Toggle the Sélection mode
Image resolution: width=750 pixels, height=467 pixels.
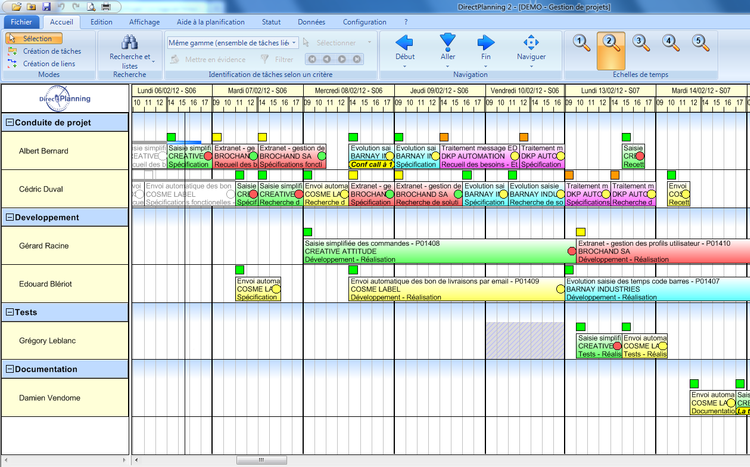(x=33, y=38)
